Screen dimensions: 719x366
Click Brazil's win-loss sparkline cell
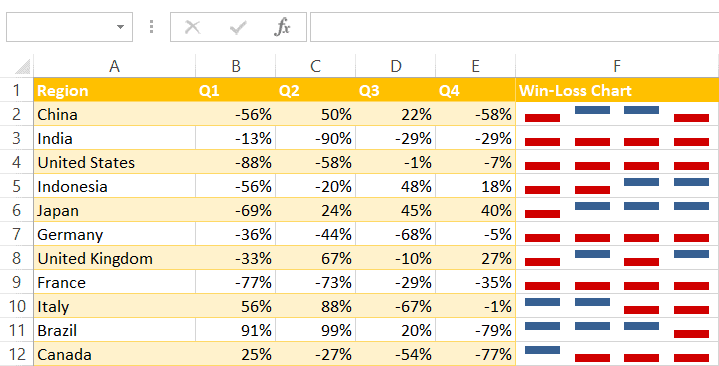click(x=617, y=330)
